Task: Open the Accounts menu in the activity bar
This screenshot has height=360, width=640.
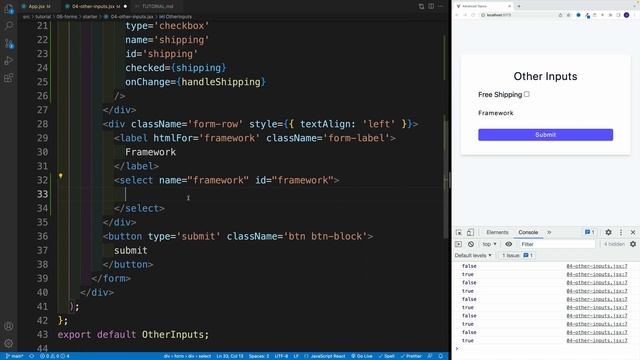Action: [9, 326]
